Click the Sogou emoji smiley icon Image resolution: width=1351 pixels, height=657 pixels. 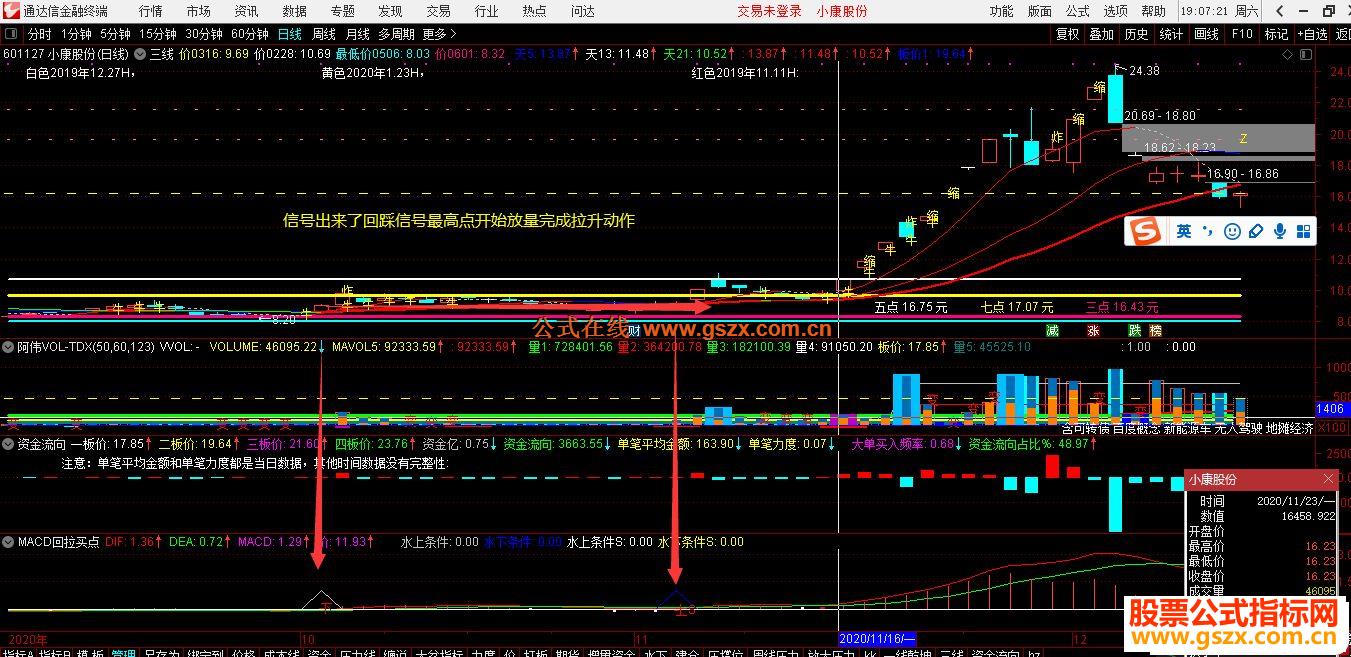coord(1232,232)
